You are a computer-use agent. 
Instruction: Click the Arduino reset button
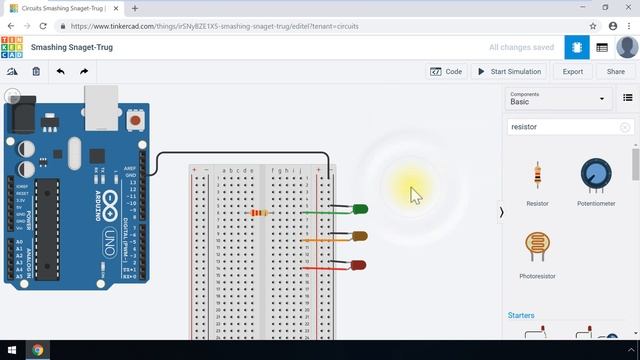pyautogui.click(x=136, y=120)
